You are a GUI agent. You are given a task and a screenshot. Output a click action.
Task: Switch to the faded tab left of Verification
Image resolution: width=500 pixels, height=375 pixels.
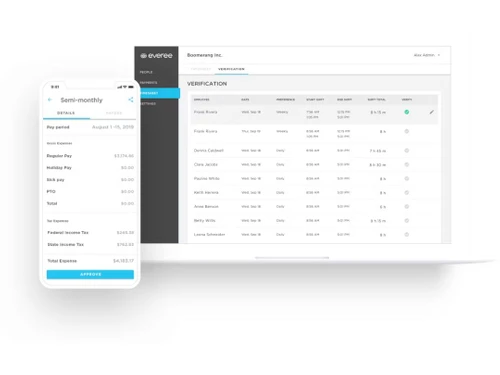coord(201,69)
